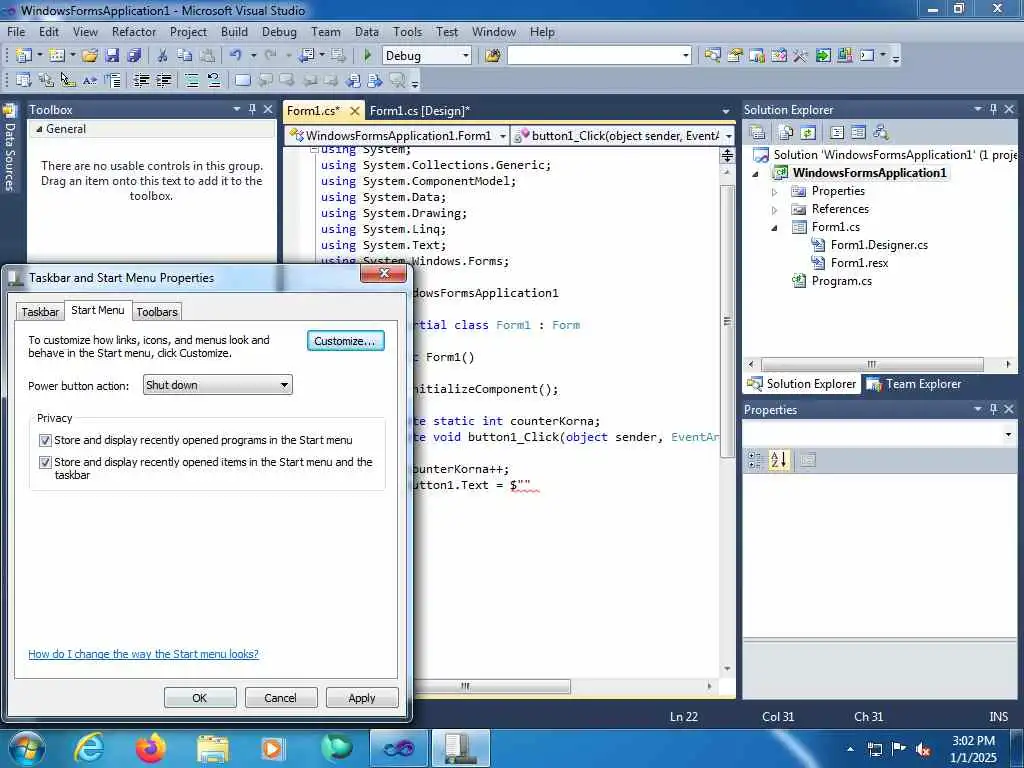This screenshot has height=768, width=1024.
Task: Click the muted volume tray icon
Action: (x=923, y=749)
